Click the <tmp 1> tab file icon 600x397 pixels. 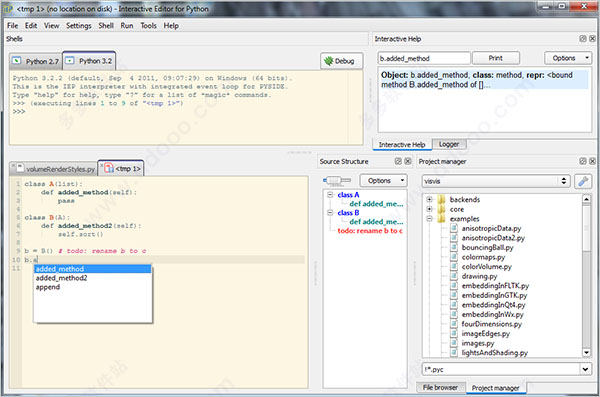click(109, 168)
